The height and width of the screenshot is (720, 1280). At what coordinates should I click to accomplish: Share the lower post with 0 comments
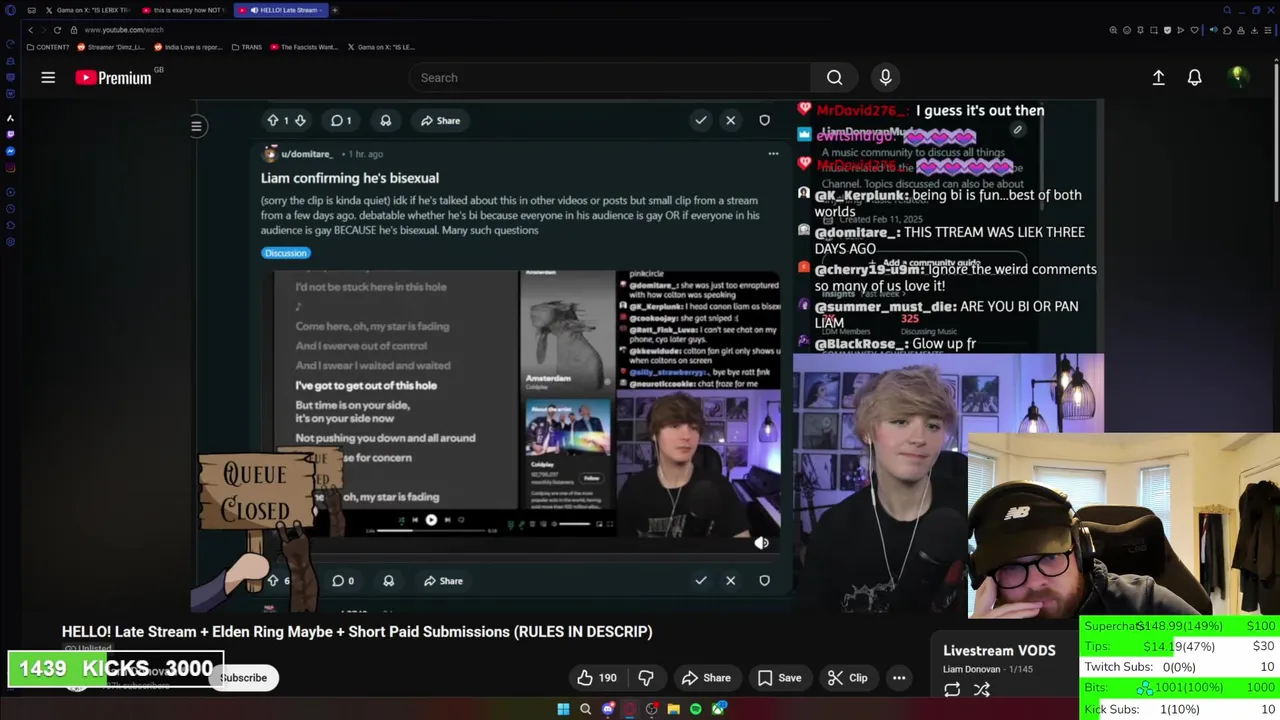coord(442,580)
